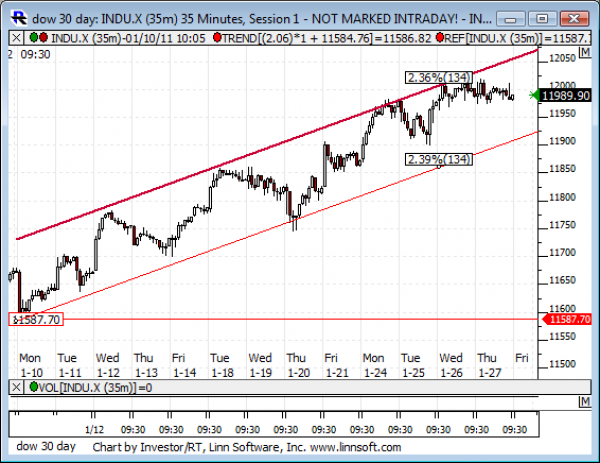Click the M button on price scale

click(584, 52)
